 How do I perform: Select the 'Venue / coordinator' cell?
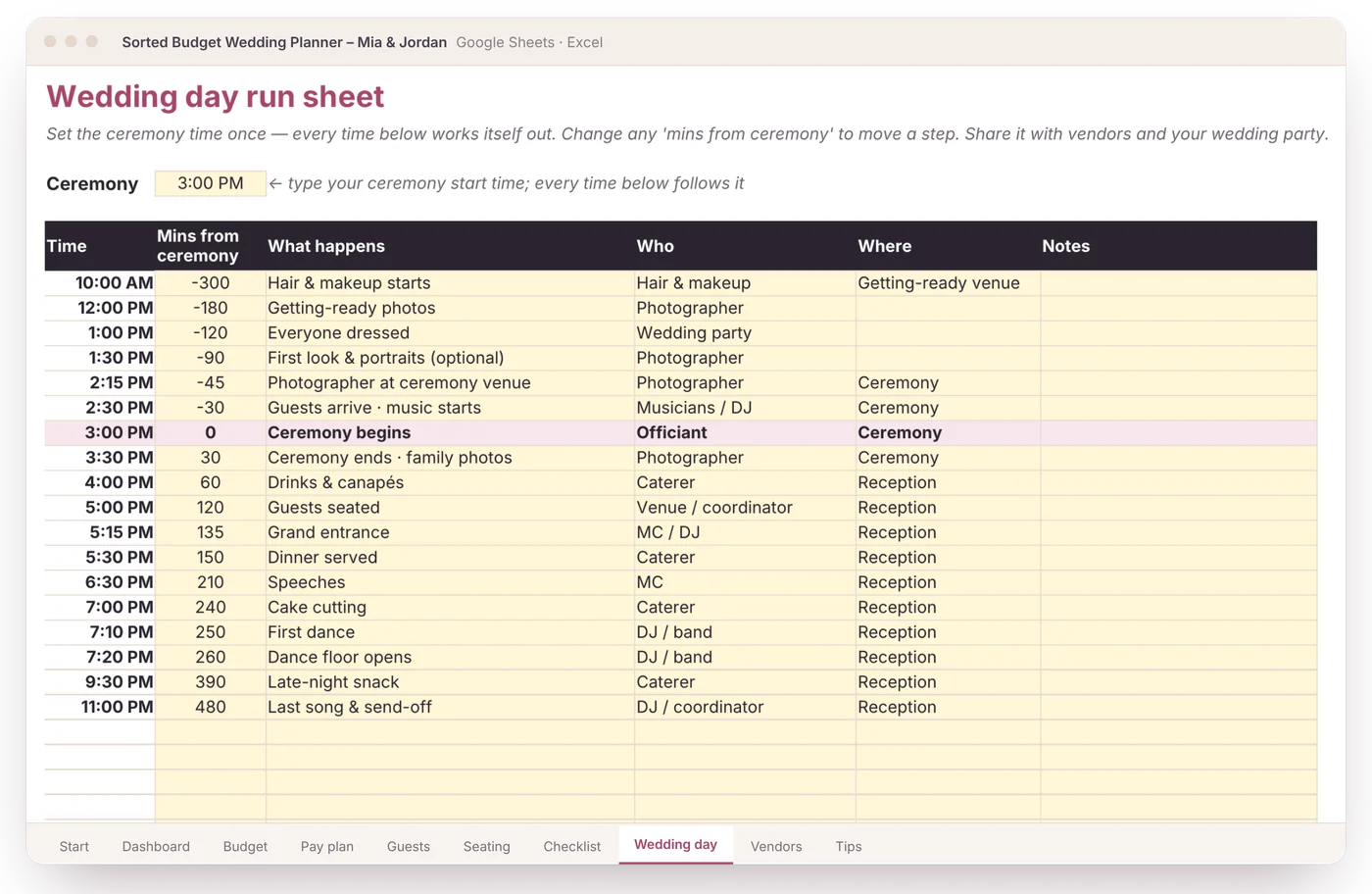tap(745, 508)
